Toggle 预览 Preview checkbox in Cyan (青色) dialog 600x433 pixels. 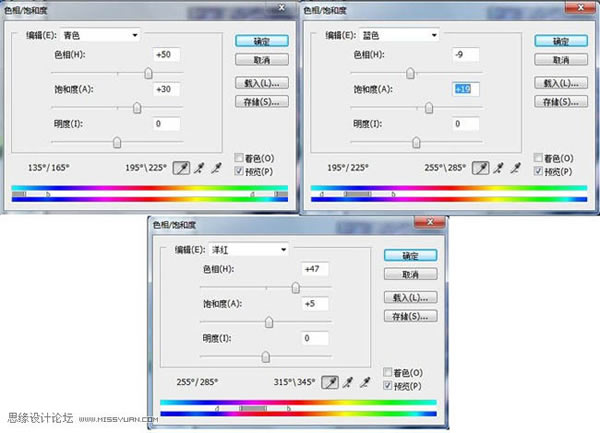coord(239,171)
